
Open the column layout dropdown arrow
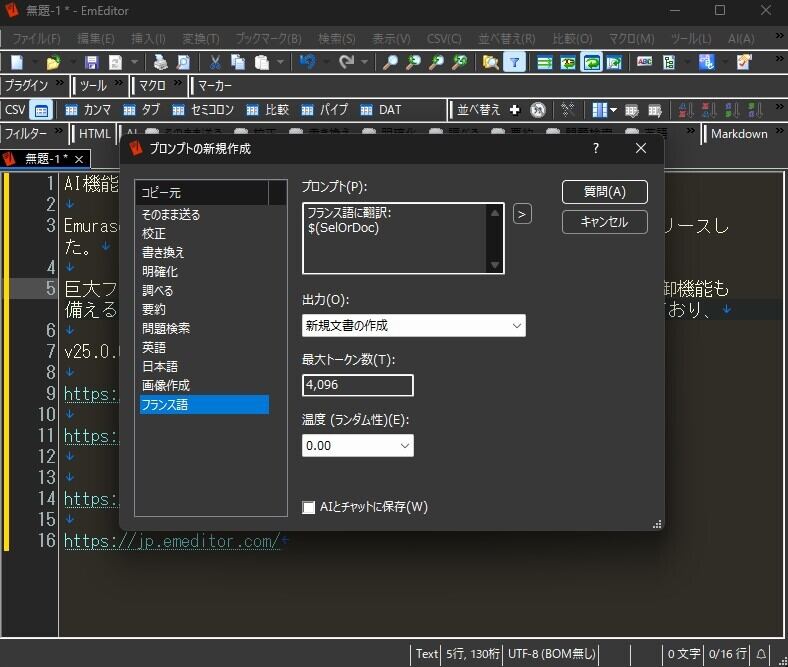(x=613, y=110)
